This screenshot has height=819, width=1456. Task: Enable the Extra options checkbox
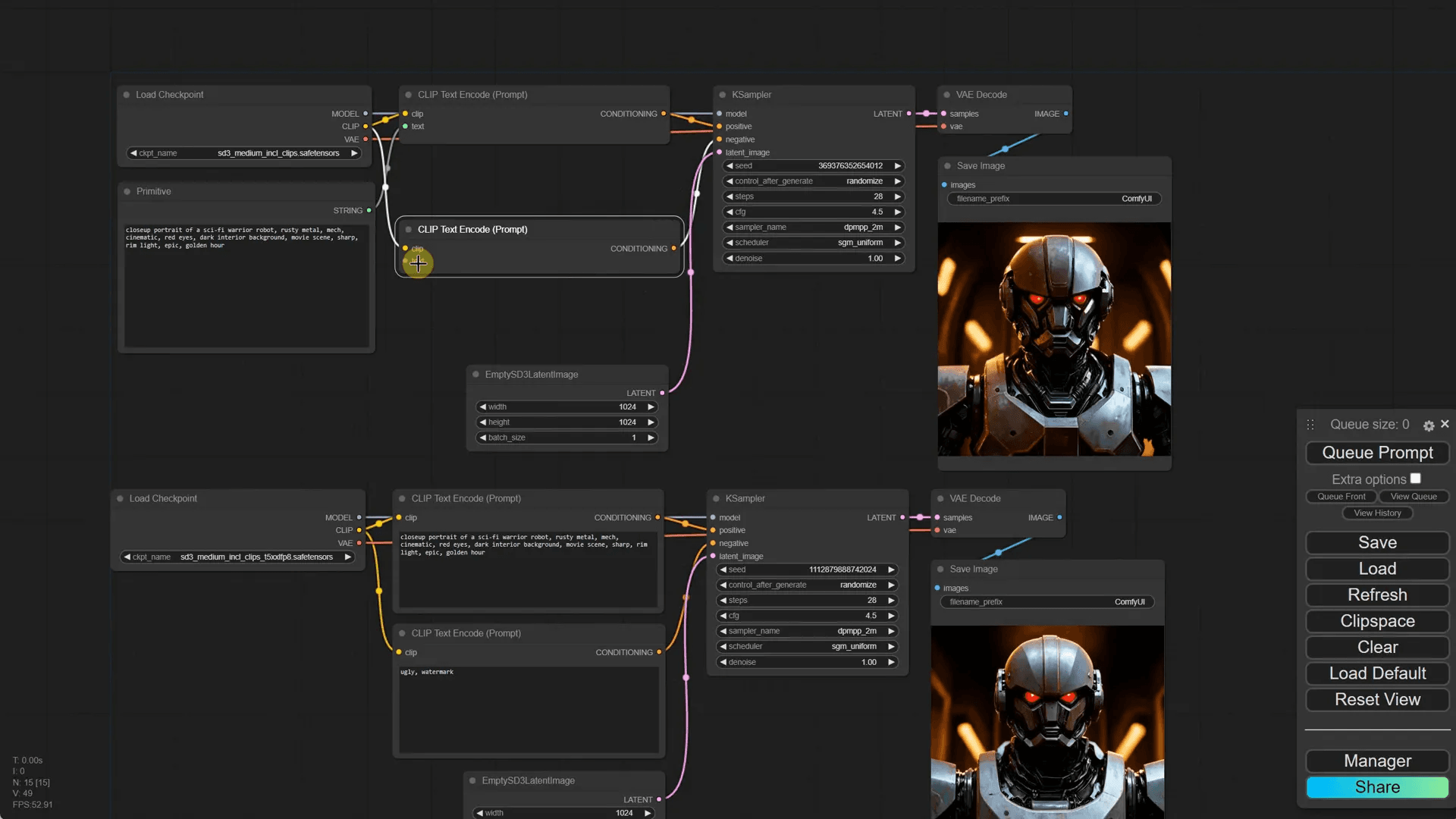click(1415, 479)
